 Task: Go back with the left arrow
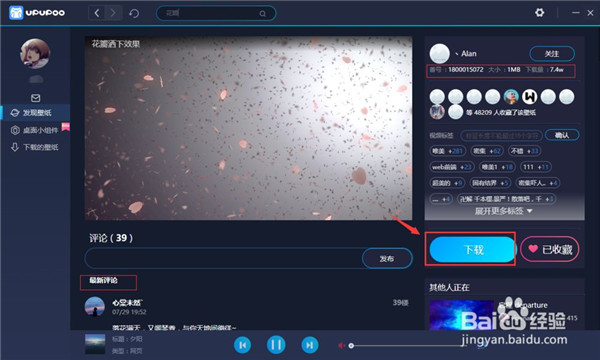tap(97, 13)
